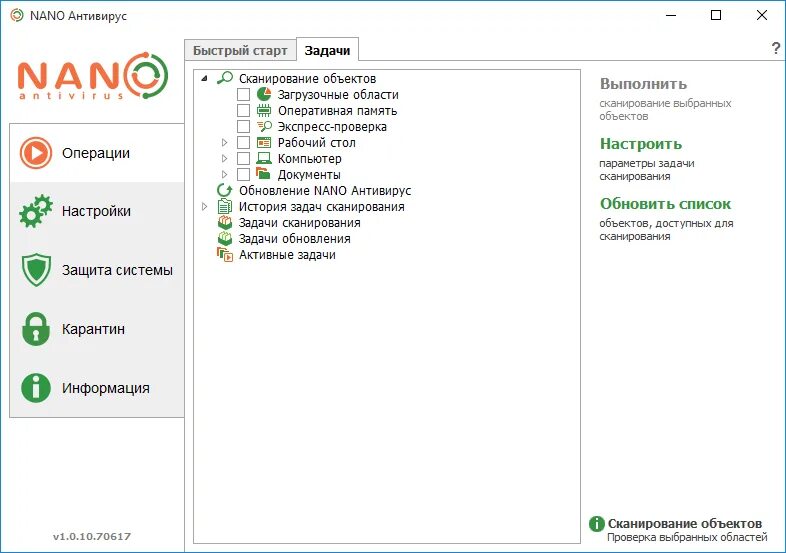Tick the Рабочий стол checkbox

pyautogui.click(x=243, y=142)
